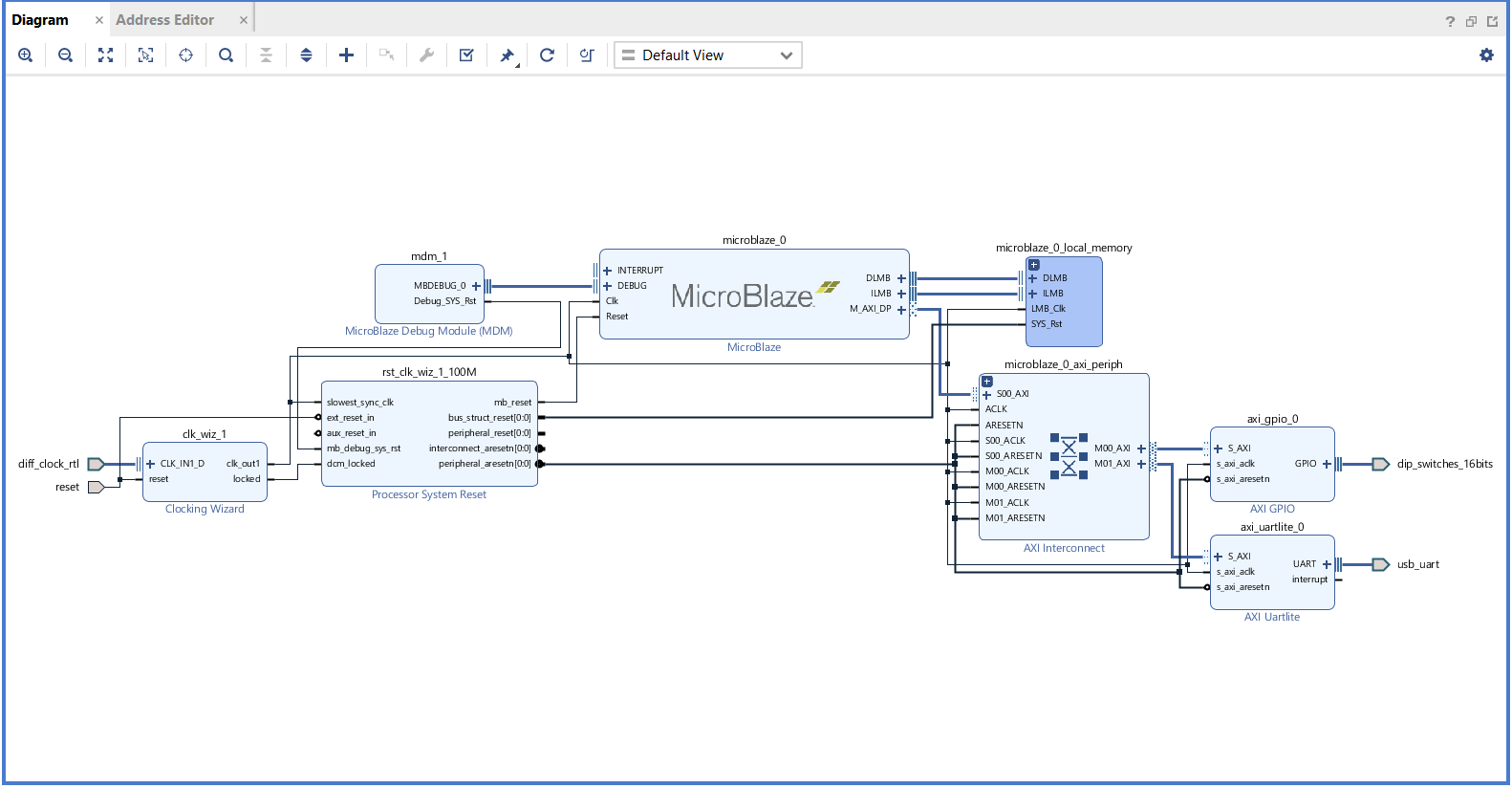
Task: Click the 'MicroBlaze Debug Module (MDM)' label
Action: [429, 331]
